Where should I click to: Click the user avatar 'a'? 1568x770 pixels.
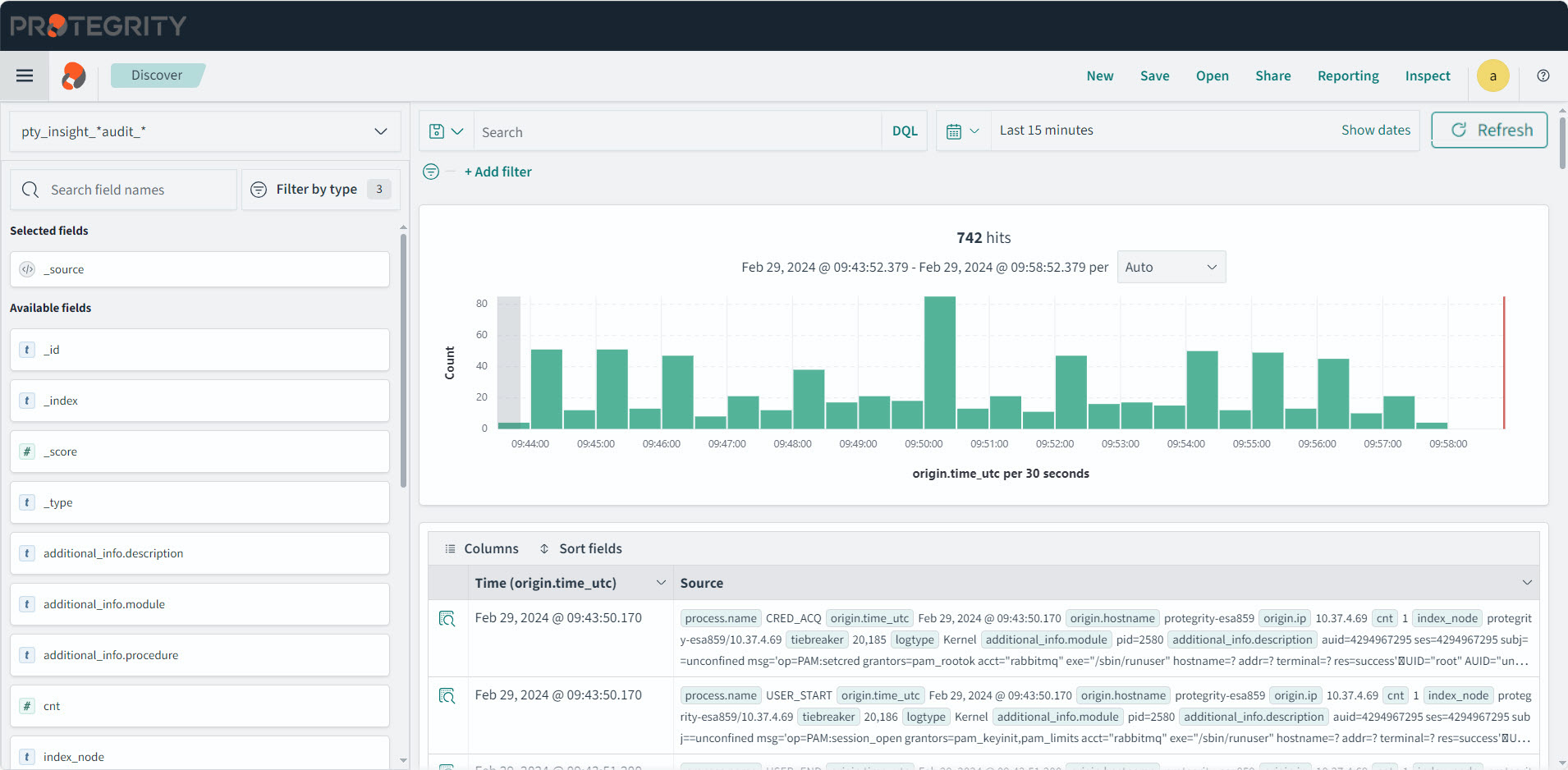1492,76
